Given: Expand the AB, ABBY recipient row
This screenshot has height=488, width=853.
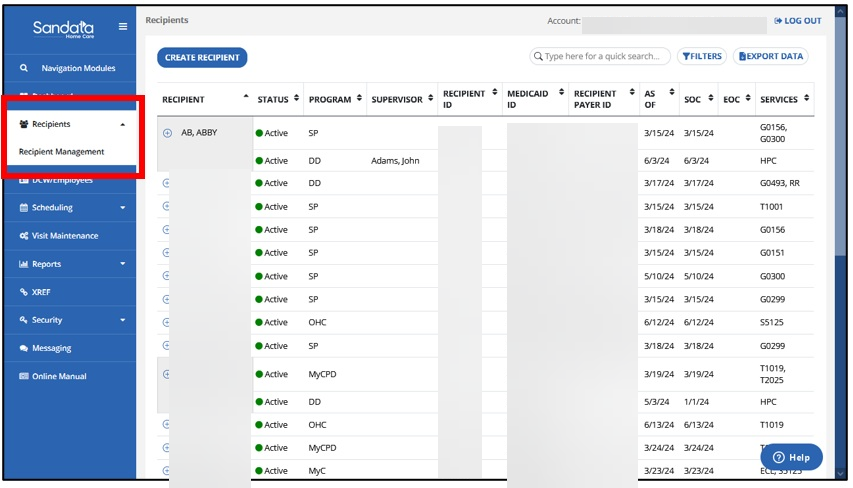Looking at the screenshot, I should tap(167, 133).
